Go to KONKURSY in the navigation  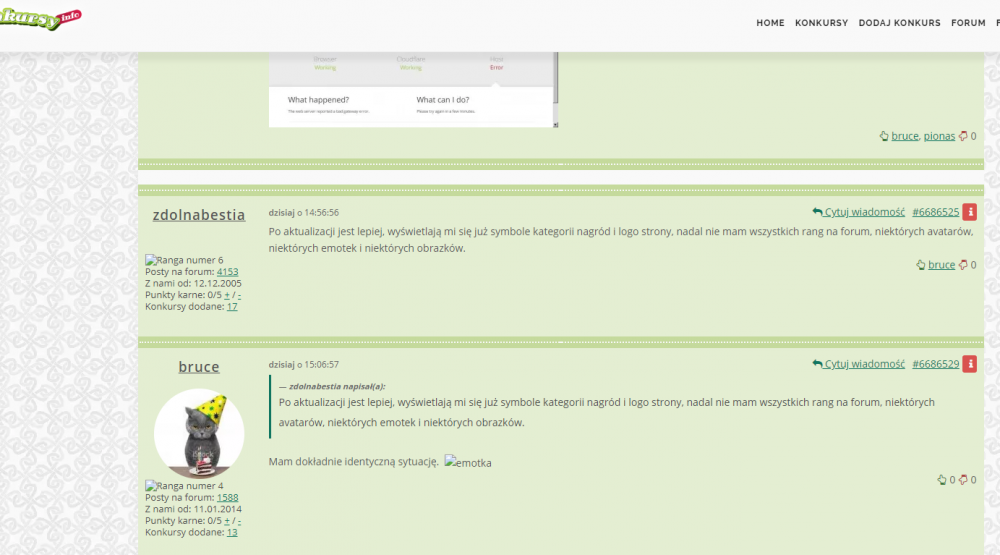821,23
